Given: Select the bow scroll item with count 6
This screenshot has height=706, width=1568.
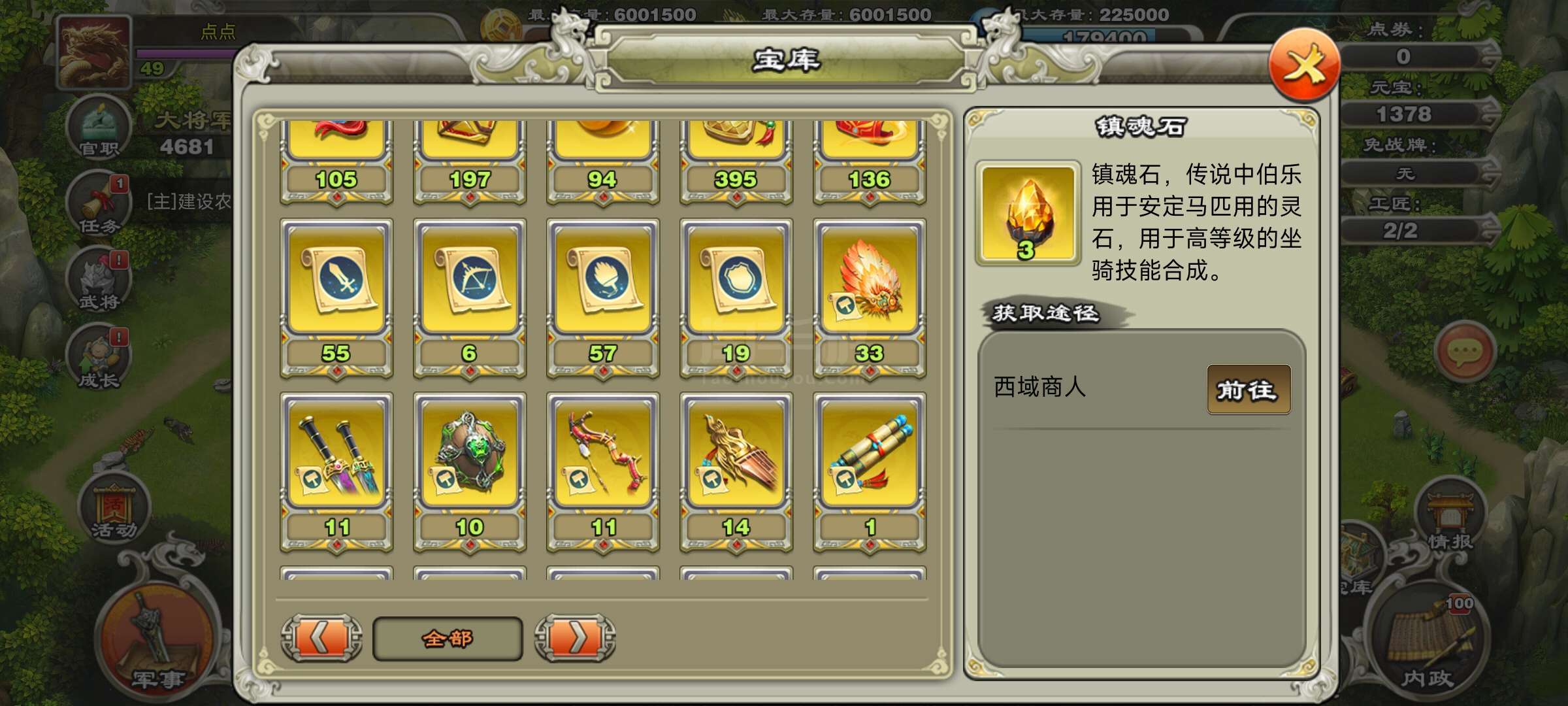Looking at the screenshot, I should pos(470,298).
